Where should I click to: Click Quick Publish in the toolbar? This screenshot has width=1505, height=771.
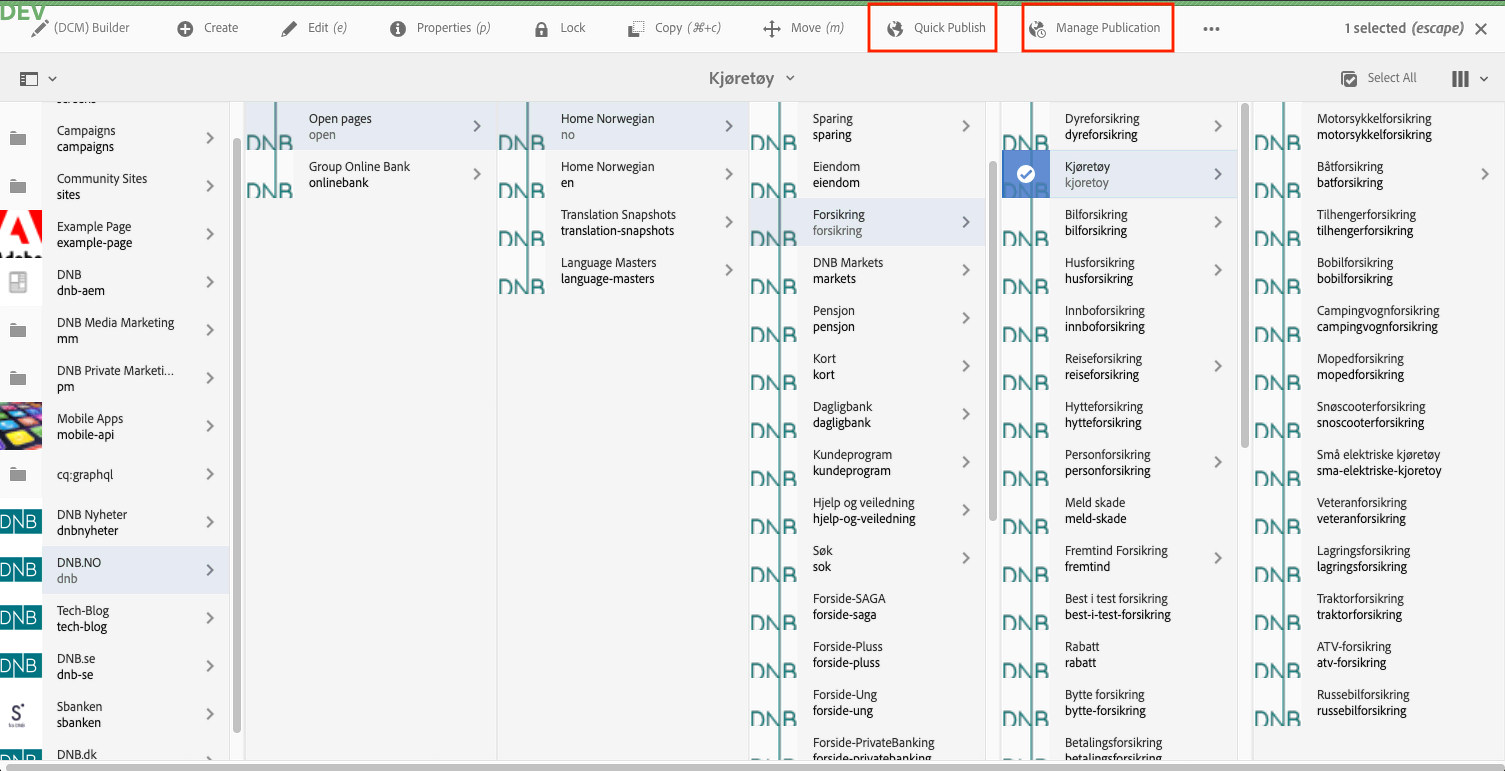pos(937,28)
